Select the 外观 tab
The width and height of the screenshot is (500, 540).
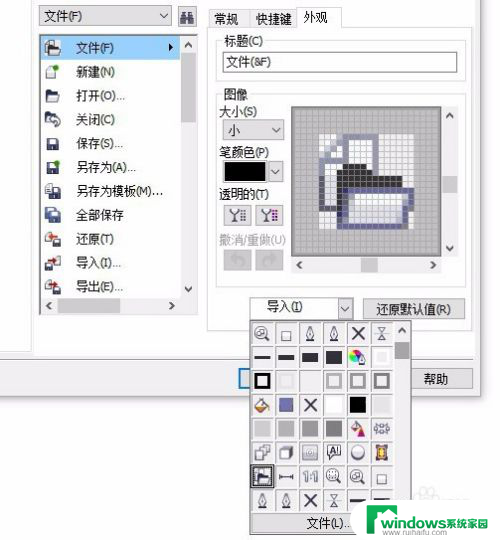pos(315,17)
